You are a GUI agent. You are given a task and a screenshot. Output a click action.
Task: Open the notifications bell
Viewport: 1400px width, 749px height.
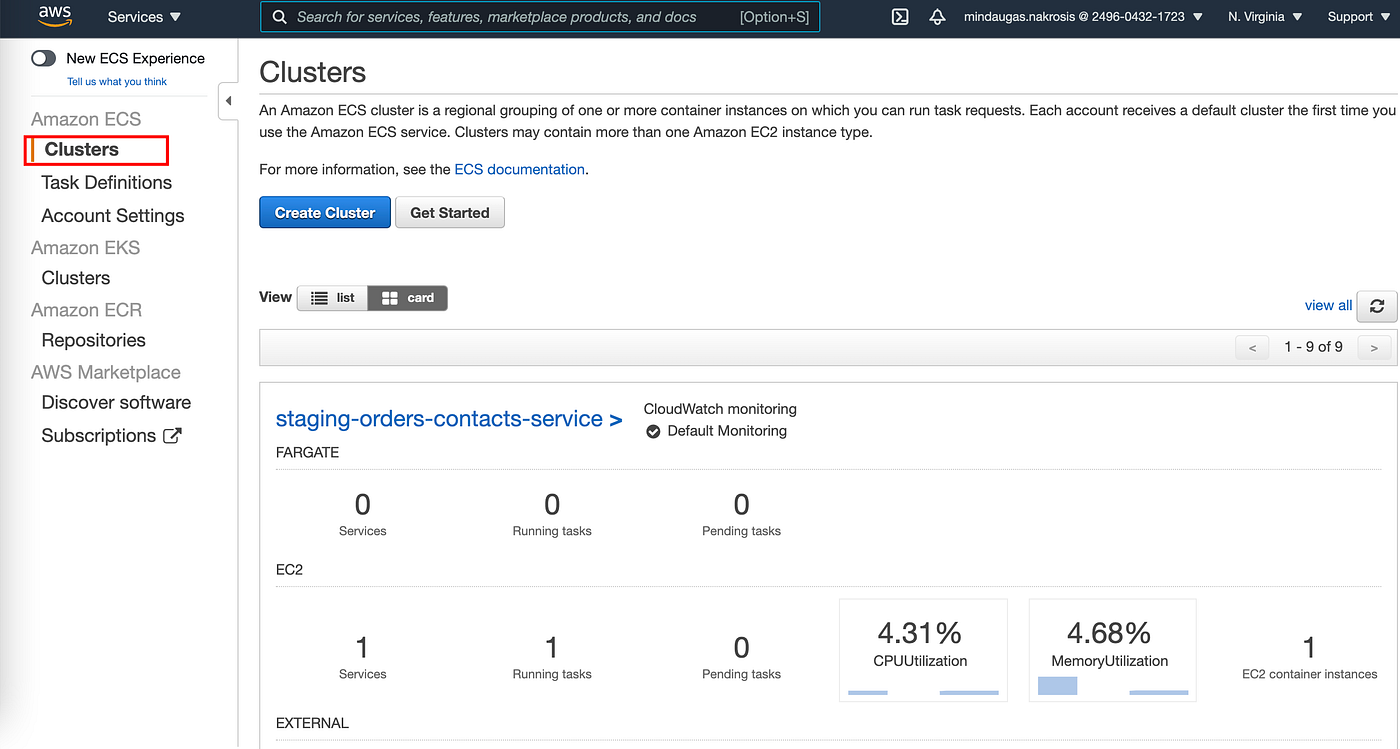click(x=937, y=17)
